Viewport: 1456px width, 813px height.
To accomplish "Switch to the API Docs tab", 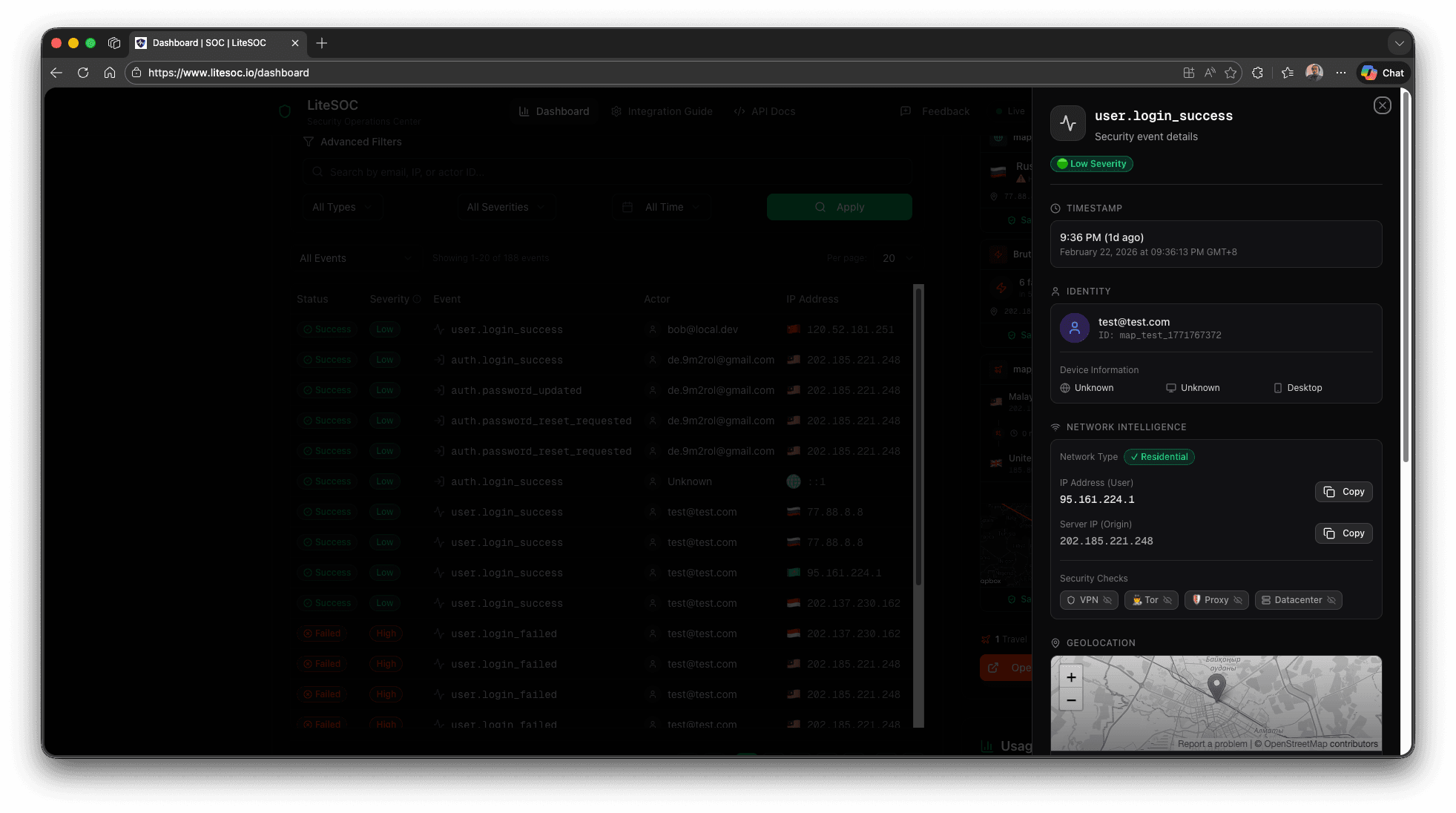I will pos(765,111).
